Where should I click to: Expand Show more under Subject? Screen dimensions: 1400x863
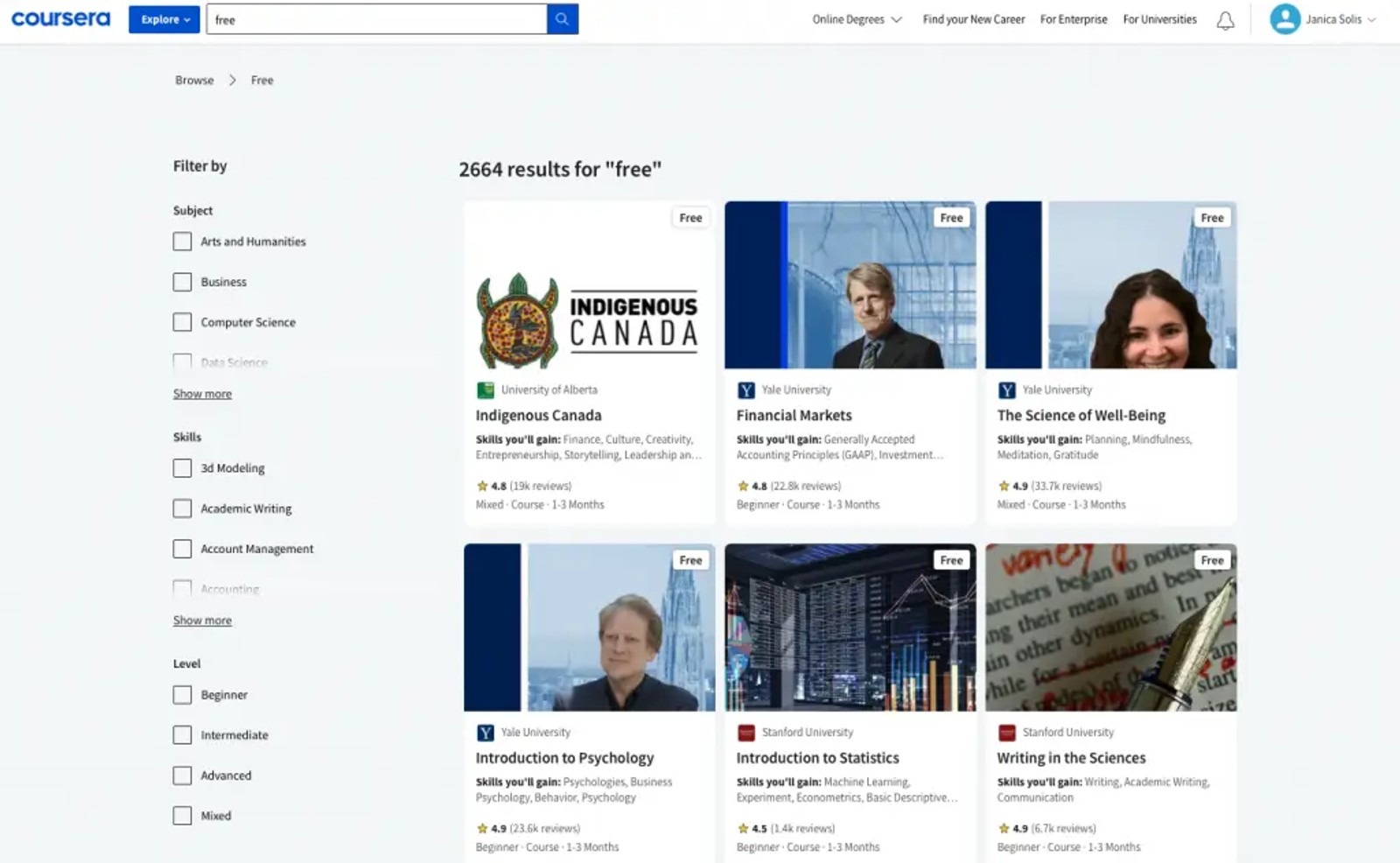click(x=202, y=394)
